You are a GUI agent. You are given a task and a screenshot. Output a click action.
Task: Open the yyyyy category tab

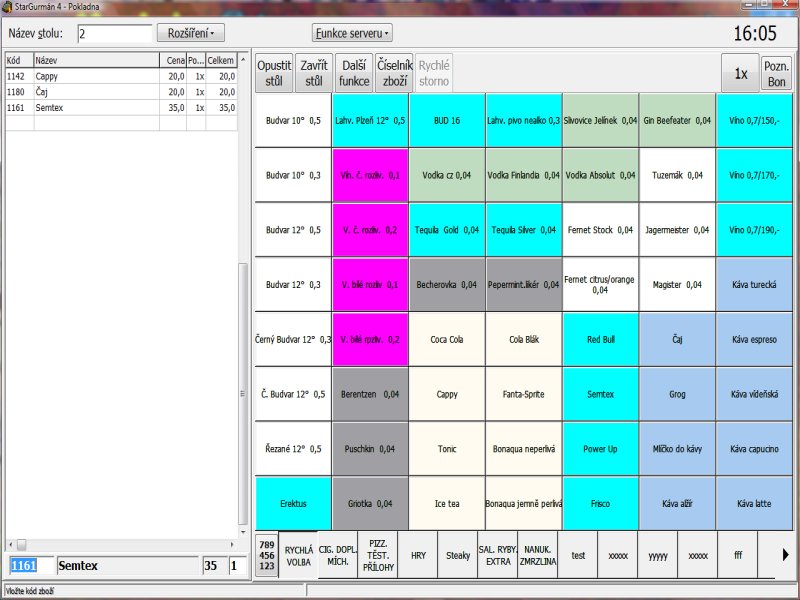[658, 555]
